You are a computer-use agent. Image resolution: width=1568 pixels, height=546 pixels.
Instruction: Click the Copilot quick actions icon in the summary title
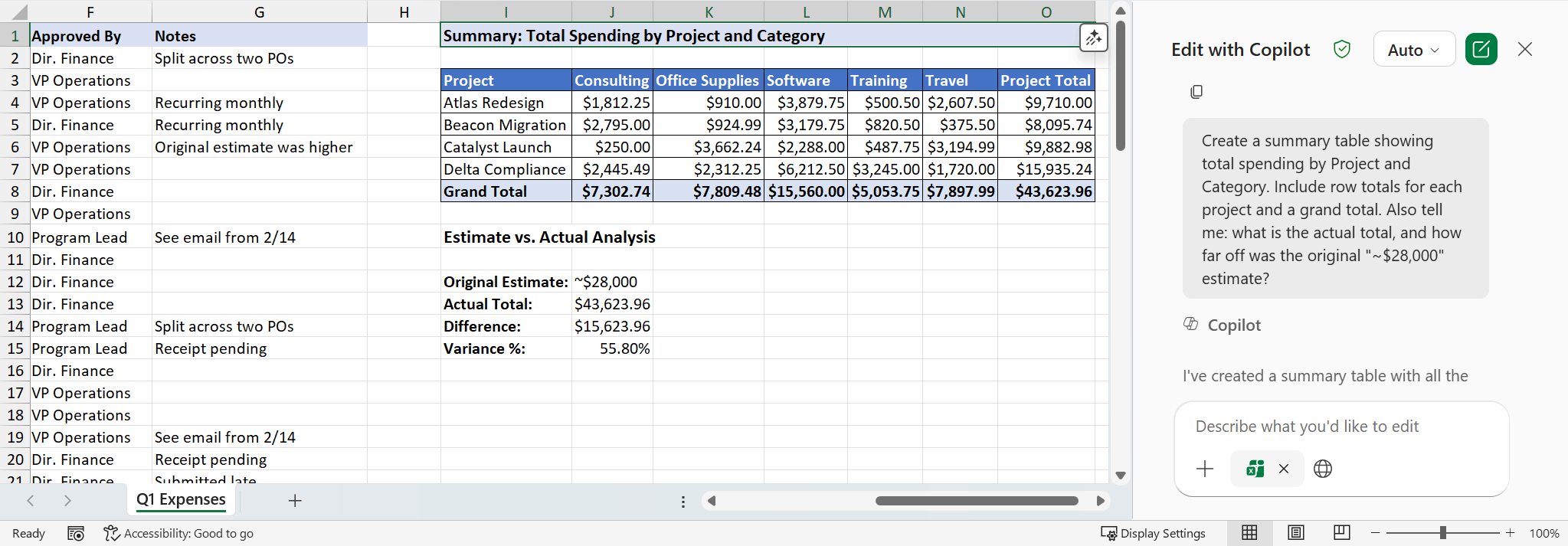point(1093,37)
